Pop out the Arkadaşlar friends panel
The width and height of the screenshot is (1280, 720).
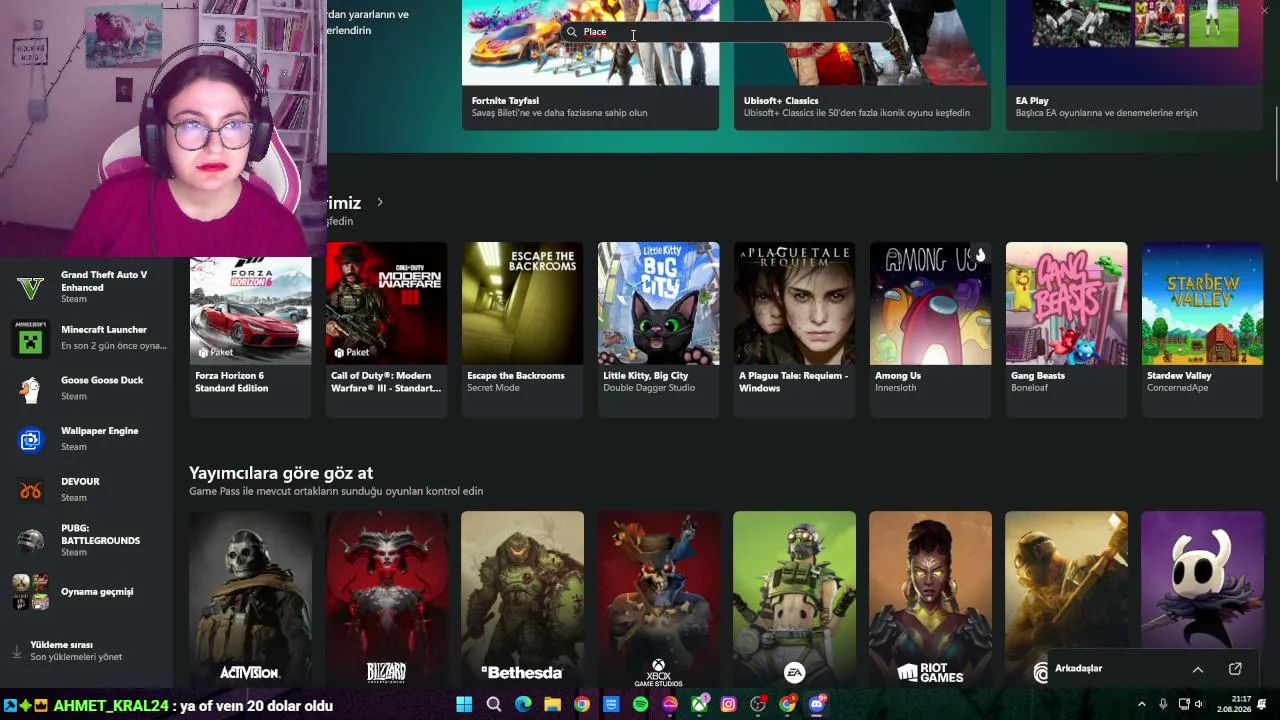[x=1235, y=669]
